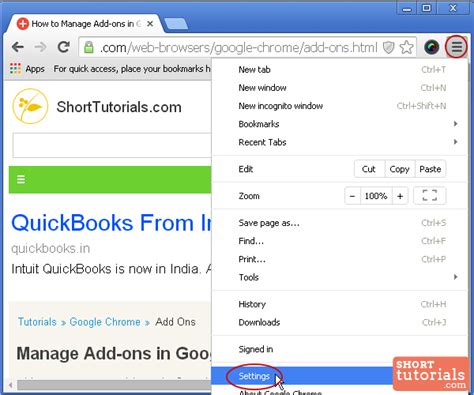The width and height of the screenshot is (474, 395).
Task: Bookmark this page with star icon
Action: point(406,47)
